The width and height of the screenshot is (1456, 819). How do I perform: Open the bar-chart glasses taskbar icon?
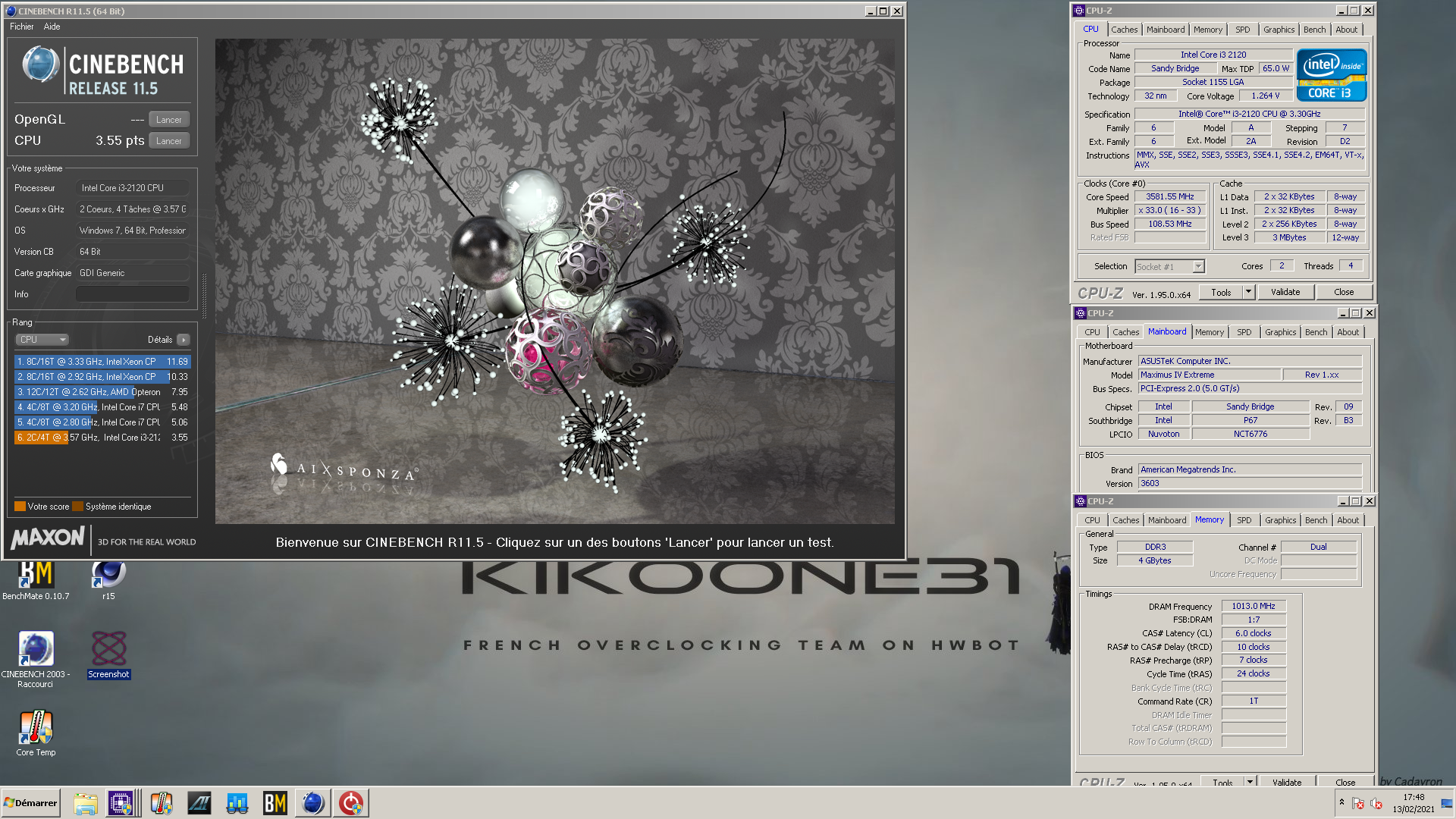(237, 803)
